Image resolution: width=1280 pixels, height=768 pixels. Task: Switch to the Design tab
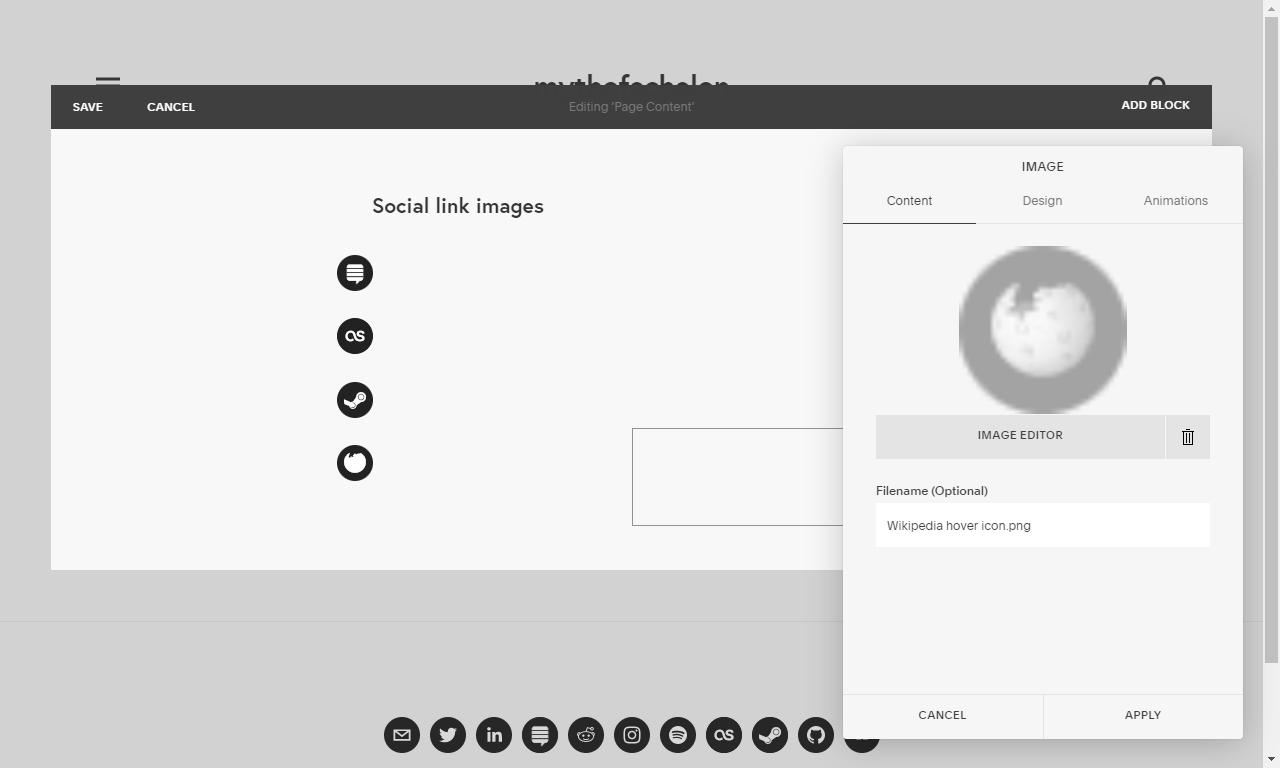click(x=1042, y=201)
